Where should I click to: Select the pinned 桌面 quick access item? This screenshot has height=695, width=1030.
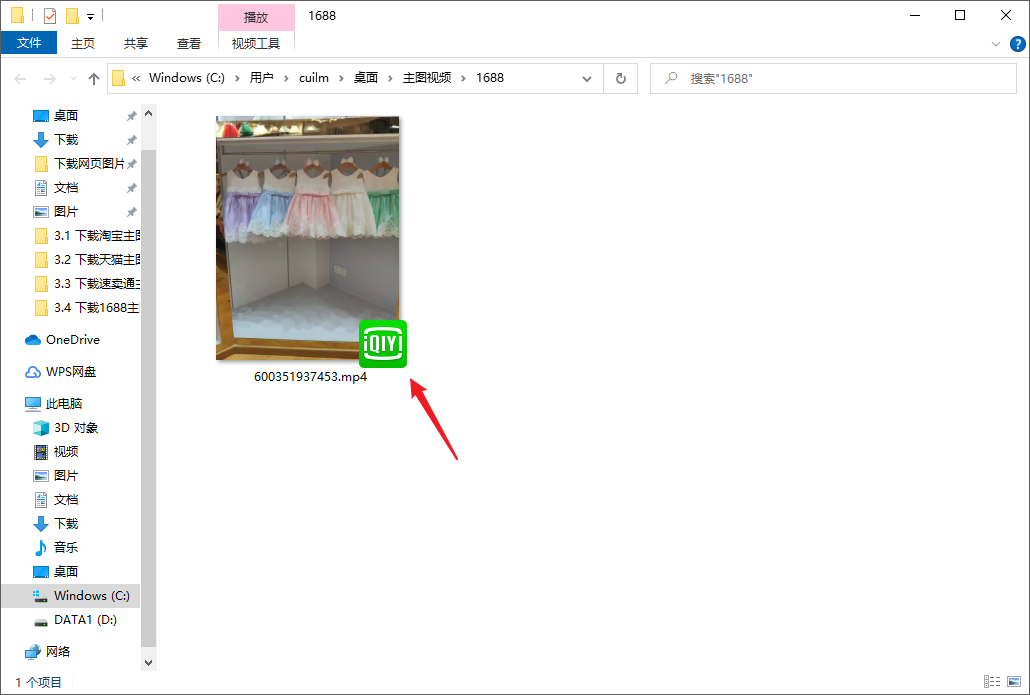click(x=66, y=116)
